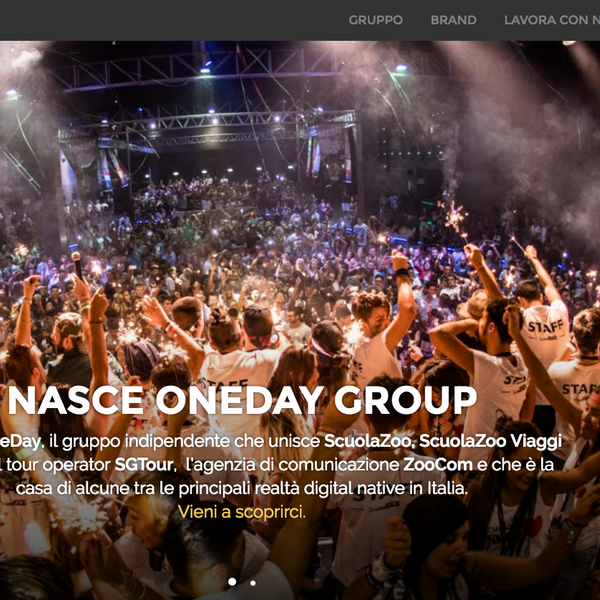Click the word 'GROUP' in the headline

click(x=405, y=400)
